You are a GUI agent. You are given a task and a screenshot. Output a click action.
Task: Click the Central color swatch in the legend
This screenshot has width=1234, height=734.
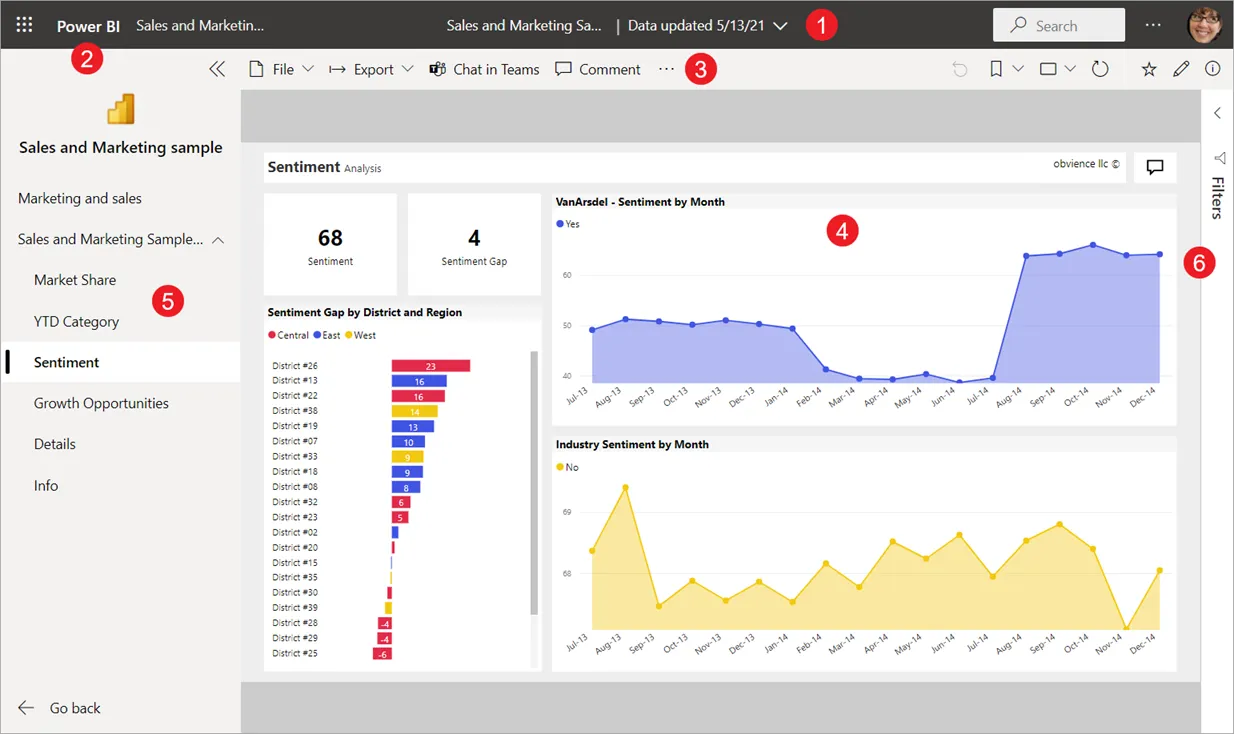(272, 335)
